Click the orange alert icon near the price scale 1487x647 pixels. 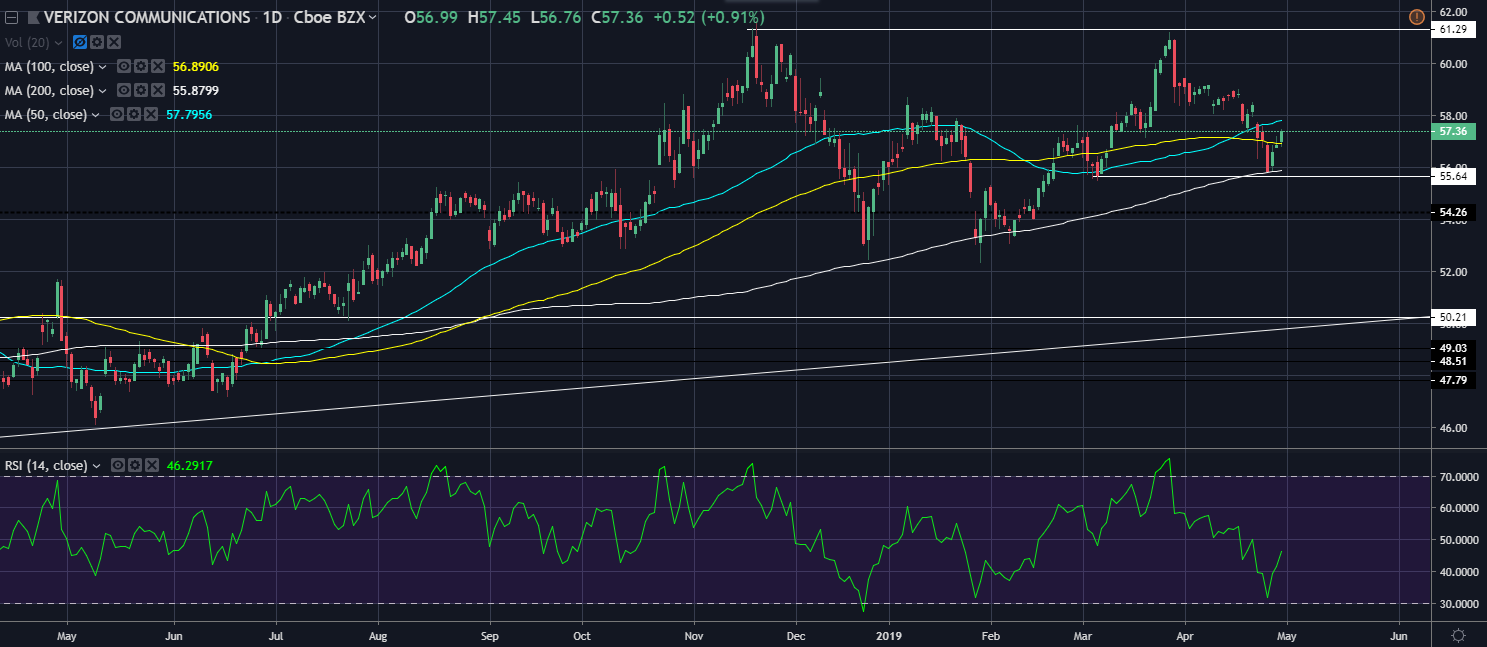coord(1416,17)
